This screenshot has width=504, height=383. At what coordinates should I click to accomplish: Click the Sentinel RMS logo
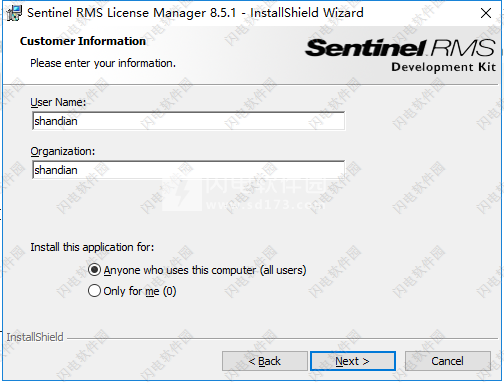(x=400, y=48)
